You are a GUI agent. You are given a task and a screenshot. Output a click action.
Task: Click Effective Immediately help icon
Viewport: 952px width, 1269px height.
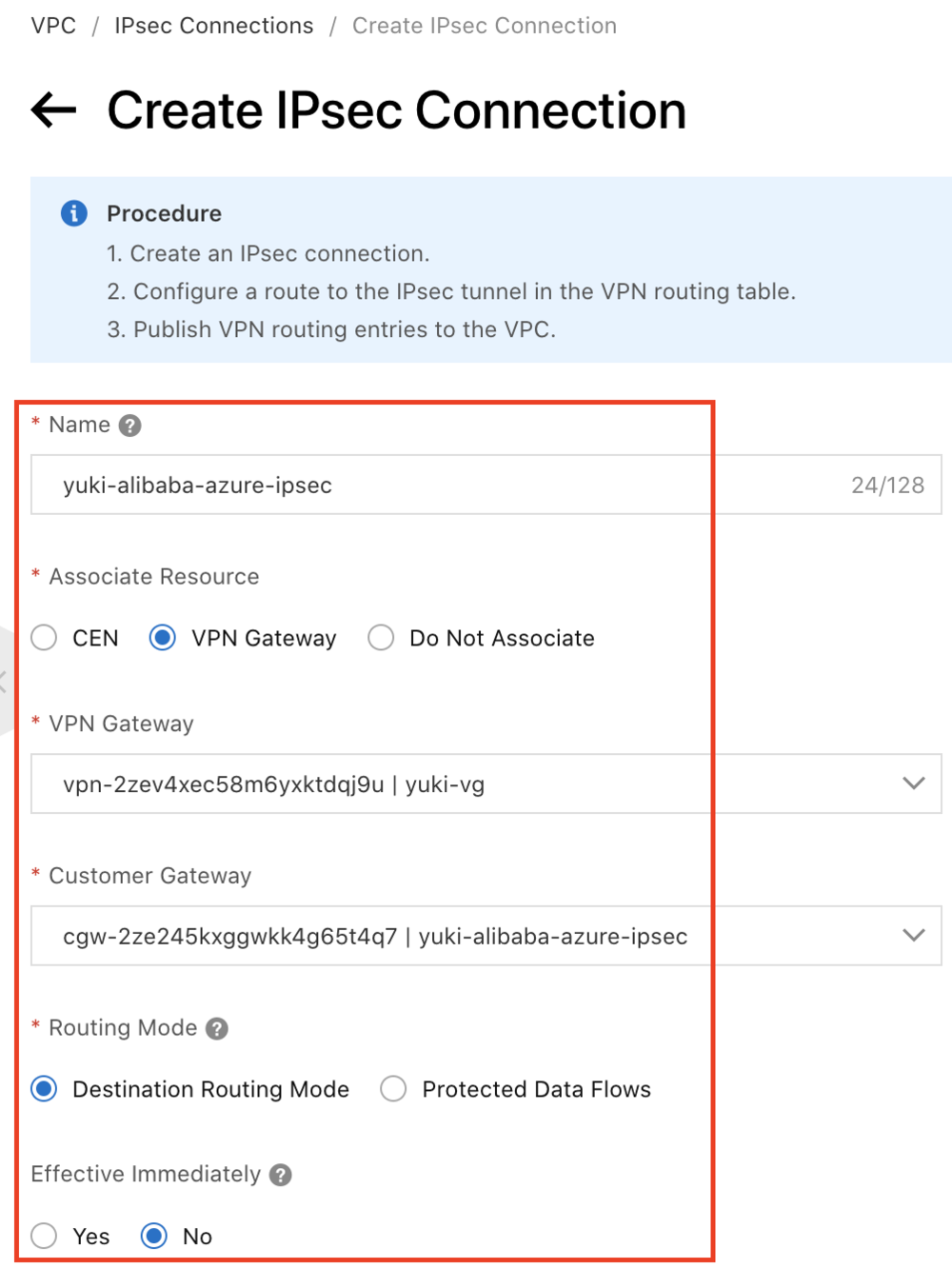tap(280, 1175)
